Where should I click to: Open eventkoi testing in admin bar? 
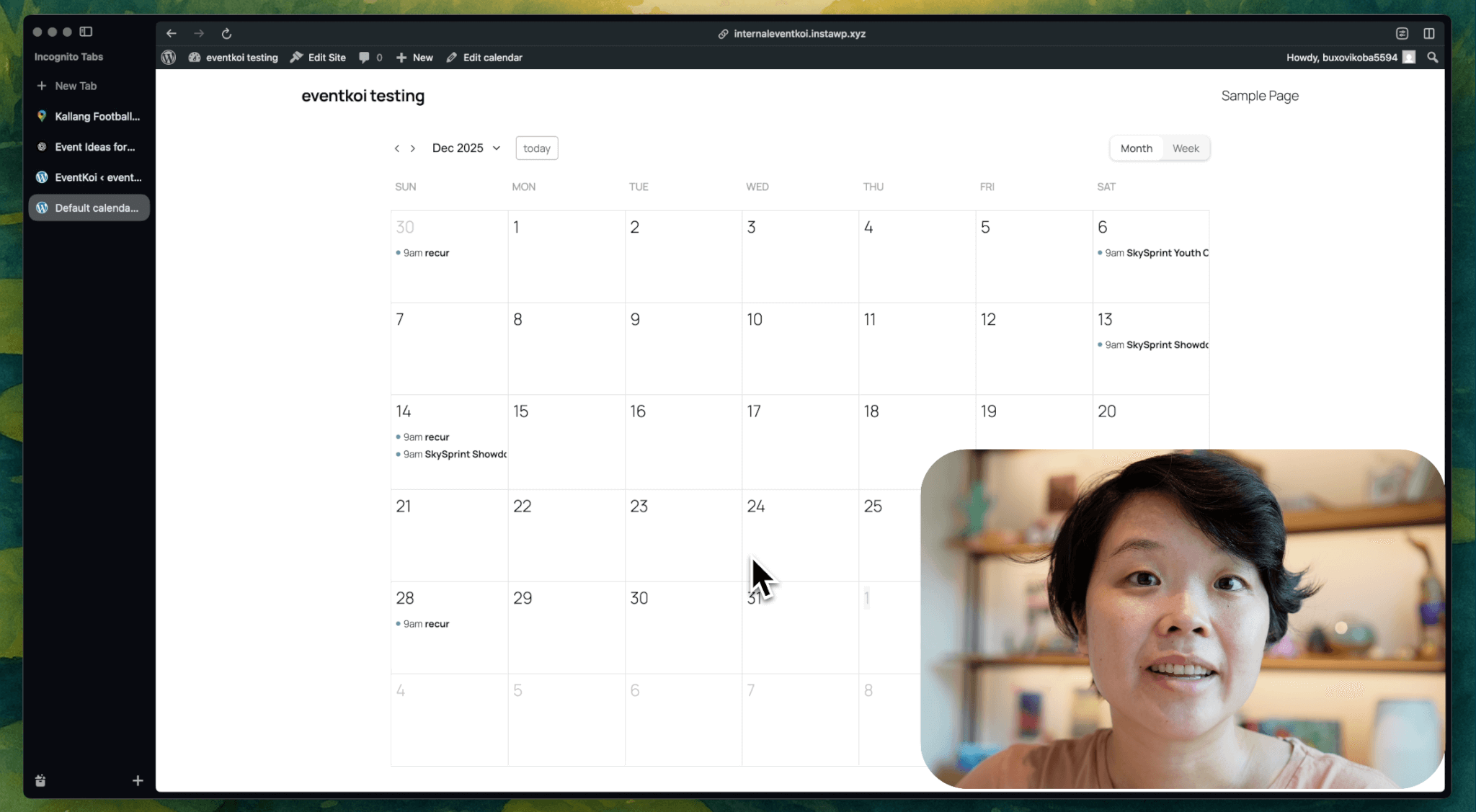(x=234, y=57)
